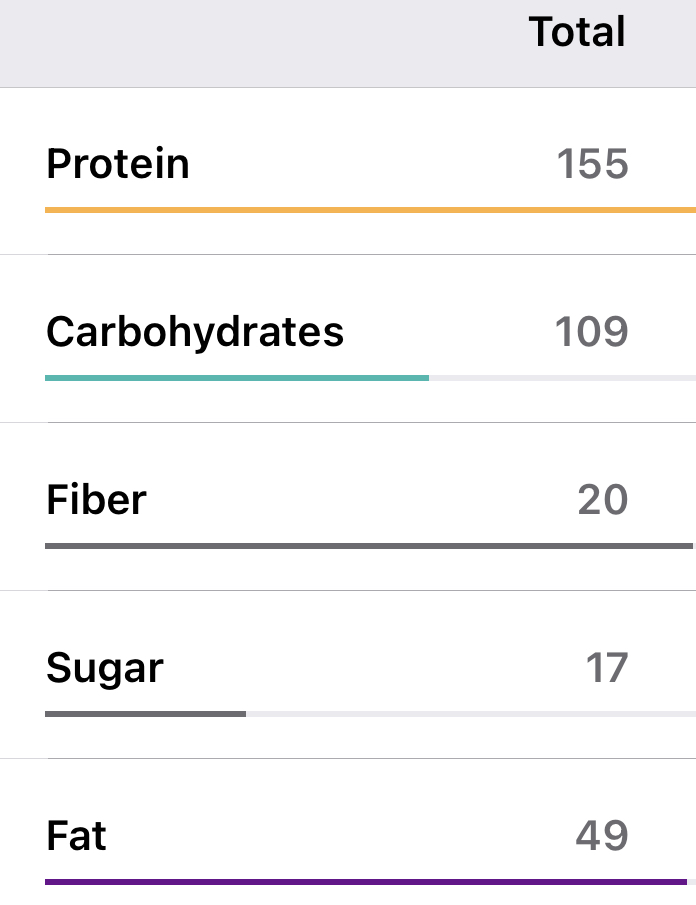Open the Sugar nutrient row label
696x905 pixels.
(x=105, y=668)
